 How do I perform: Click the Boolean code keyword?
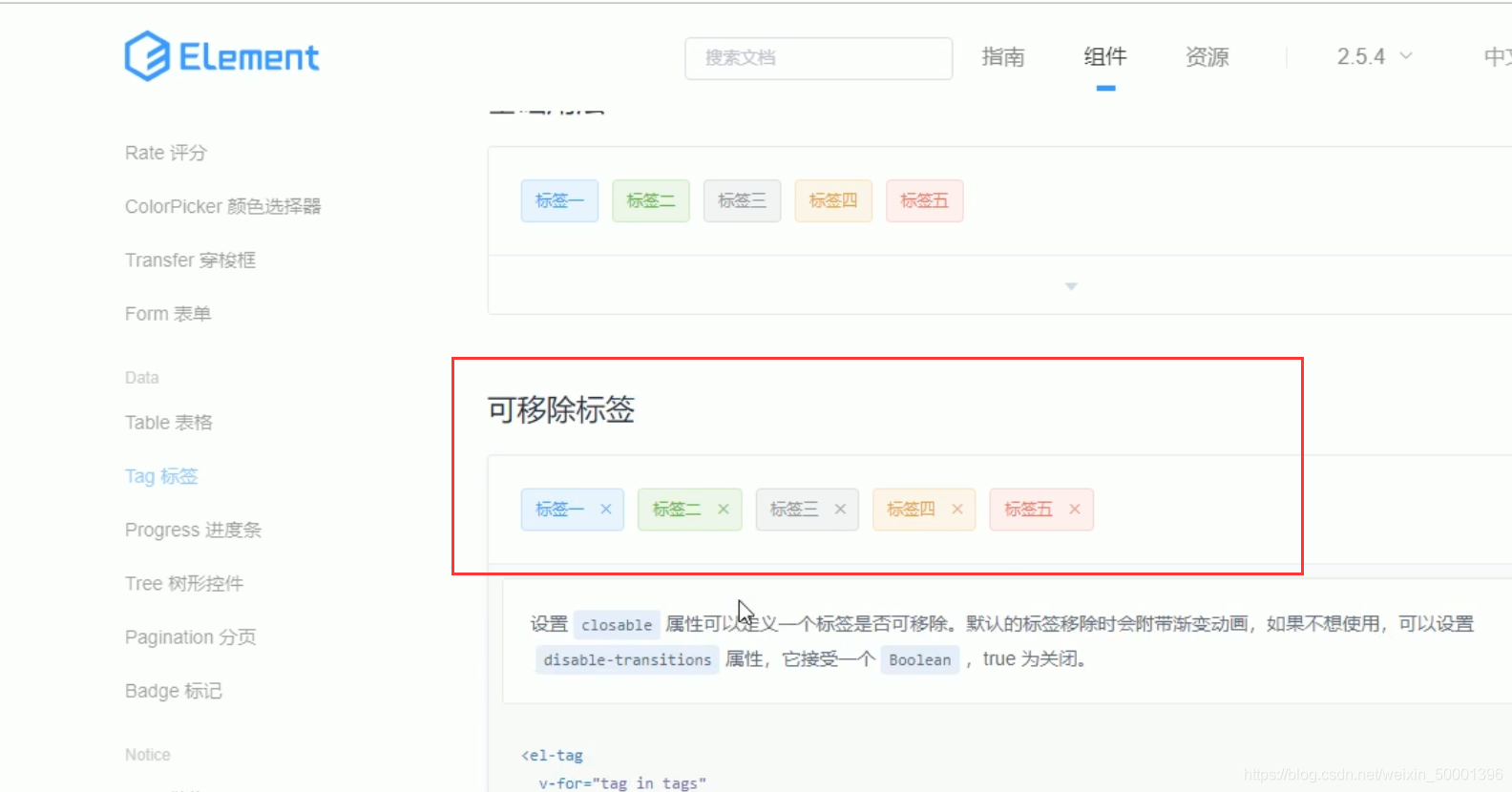point(920,660)
